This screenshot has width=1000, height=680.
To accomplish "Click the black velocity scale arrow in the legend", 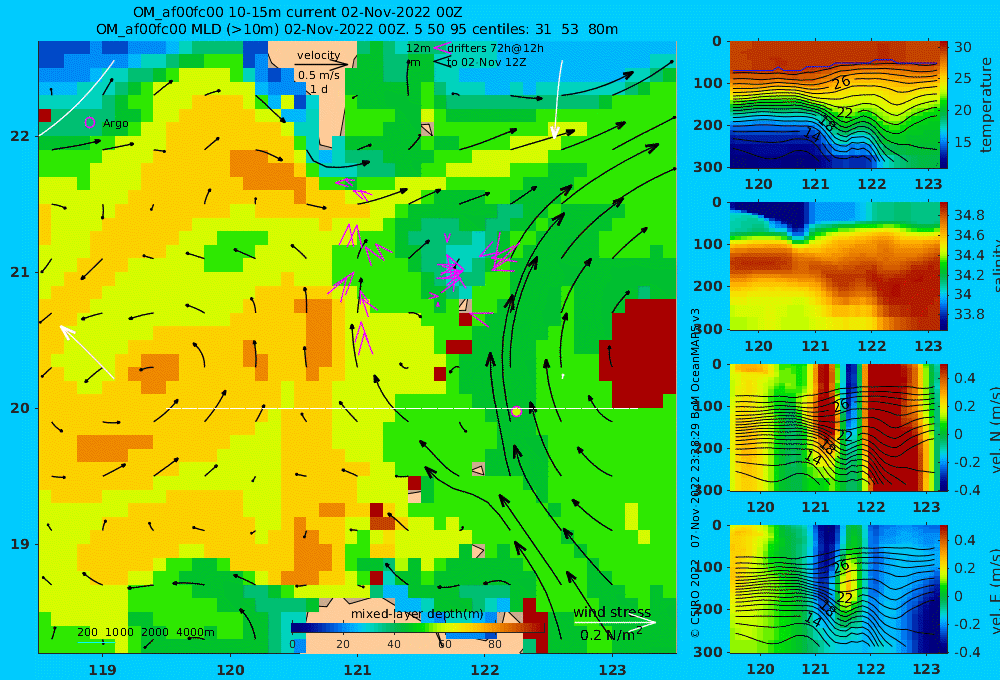I will (321, 64).
